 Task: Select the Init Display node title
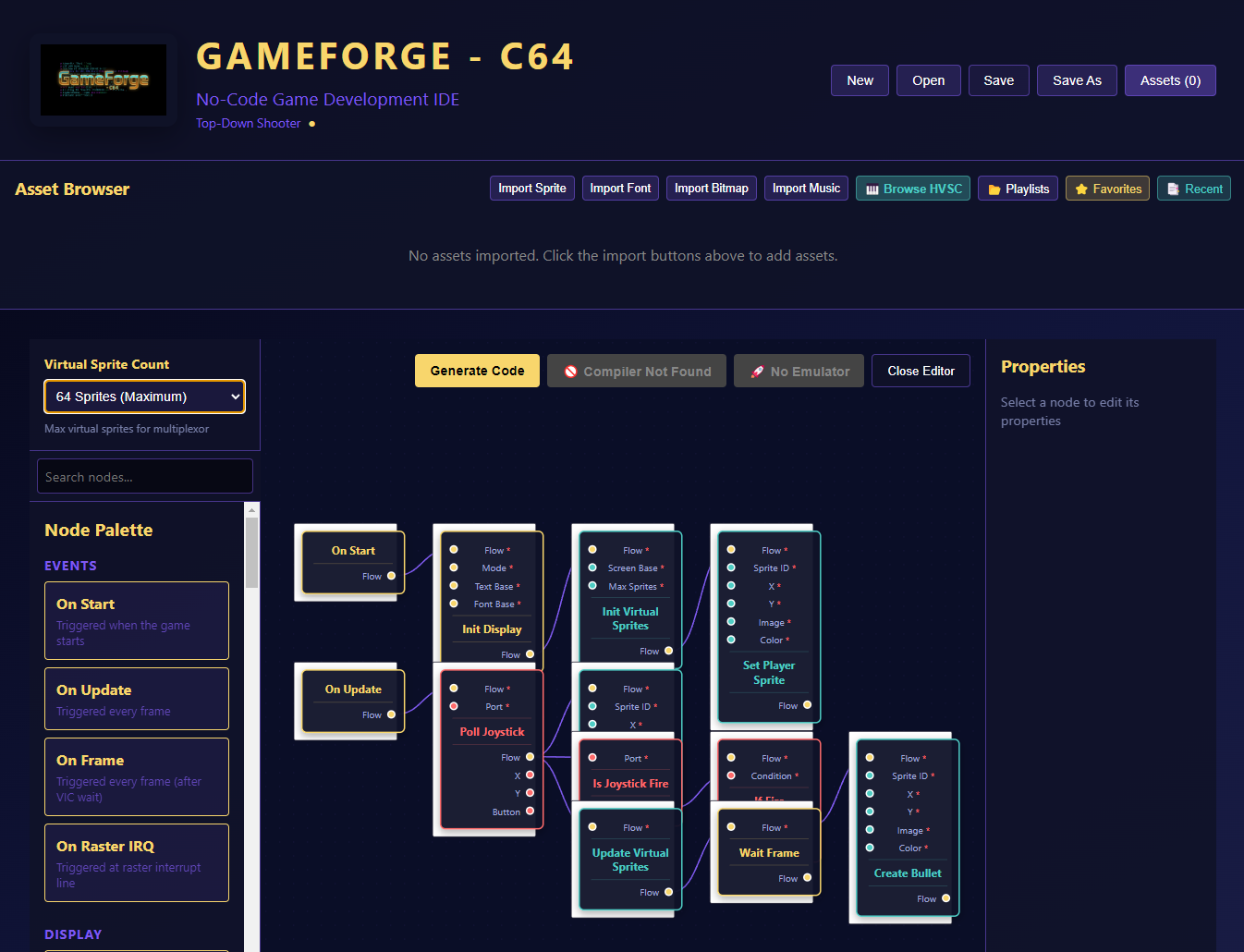point(492,629)
